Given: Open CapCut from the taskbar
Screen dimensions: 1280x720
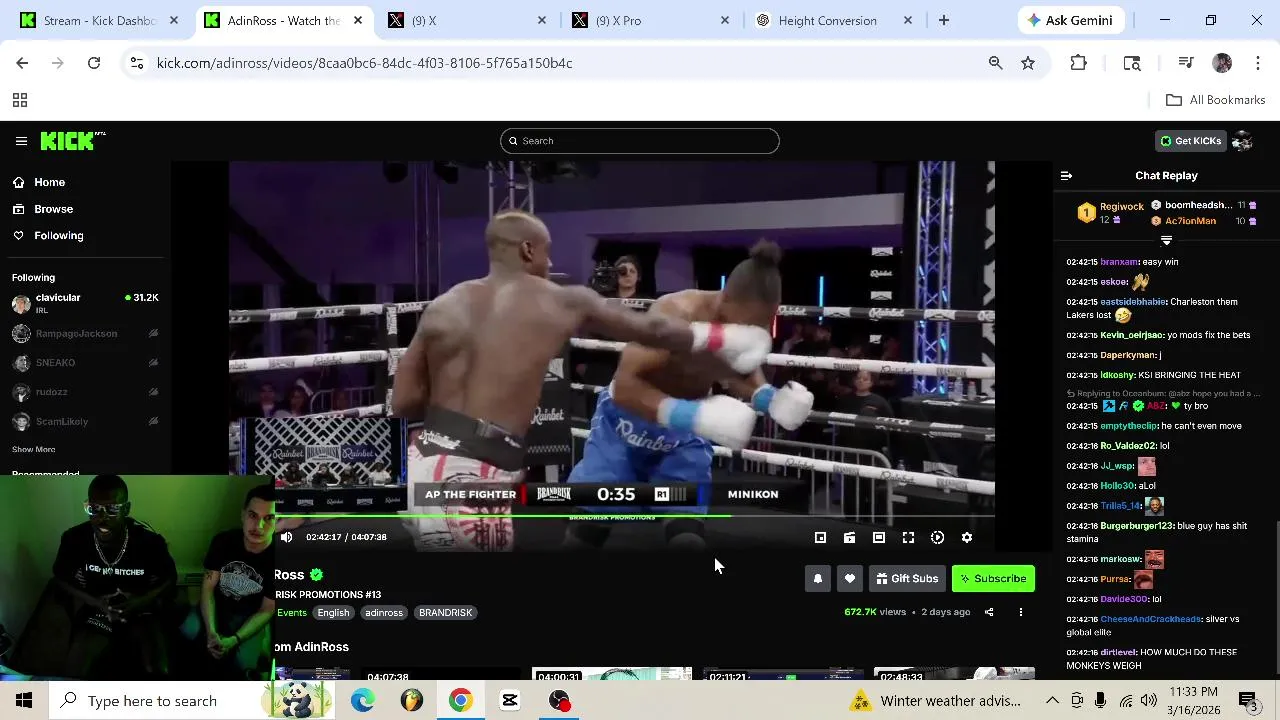Looking at the screenshot, I should 510,701.
